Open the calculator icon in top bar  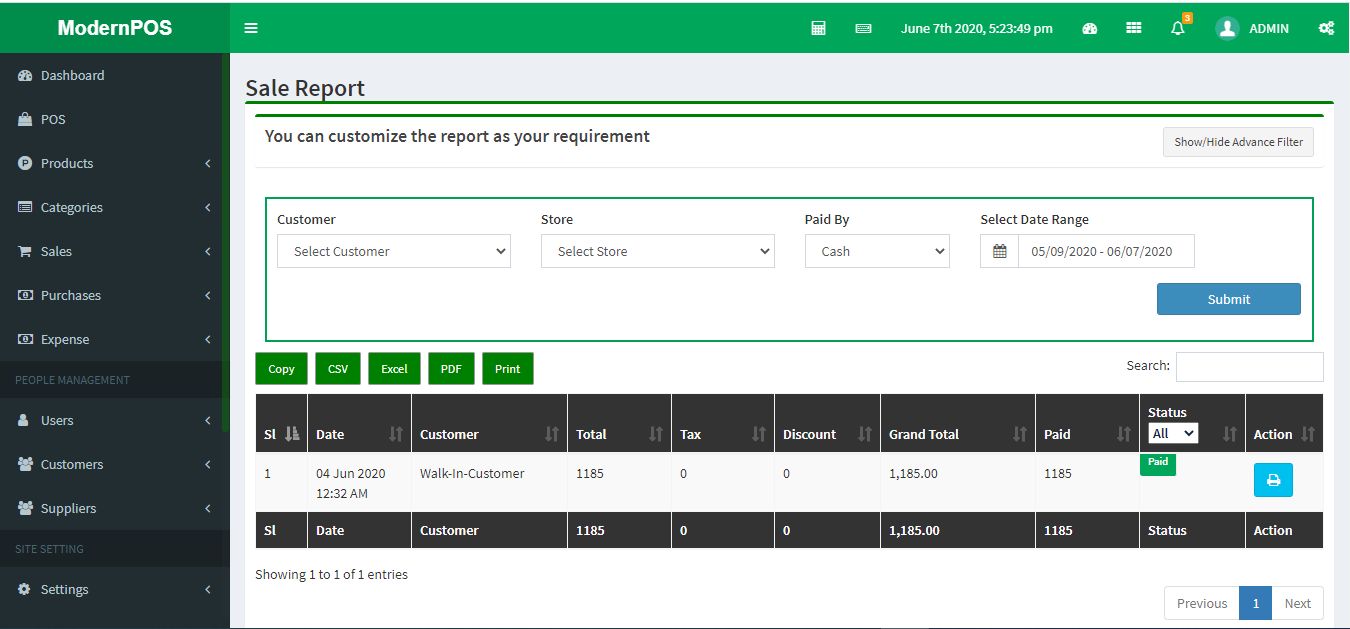[x=818, y=28]
